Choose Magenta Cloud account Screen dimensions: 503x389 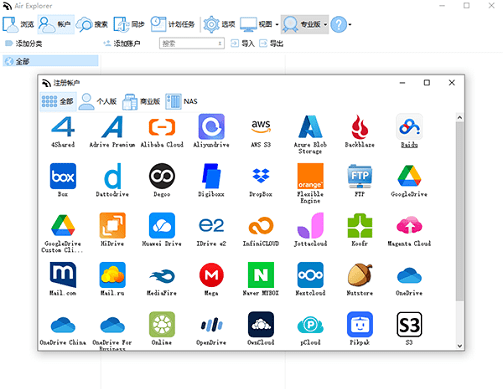[x=409, y=230]
